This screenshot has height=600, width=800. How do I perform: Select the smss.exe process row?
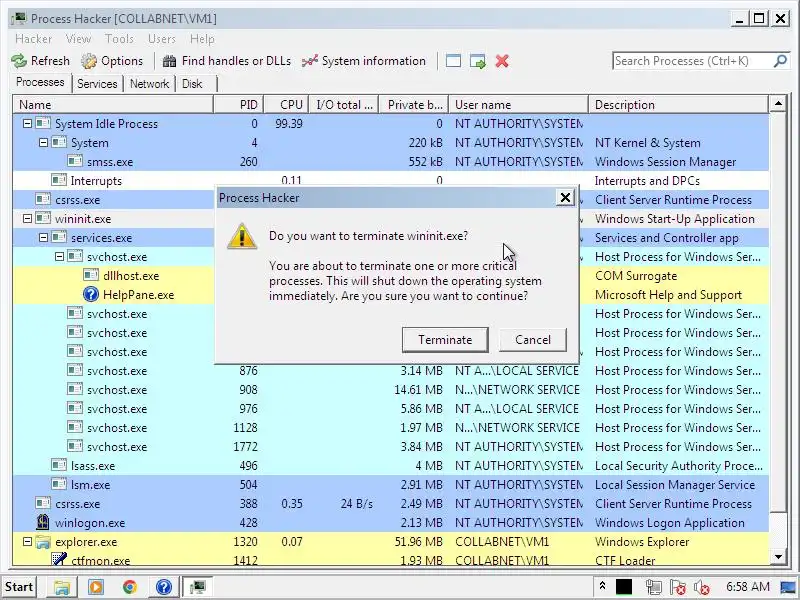pyautogui.click(x=391, y=162)
